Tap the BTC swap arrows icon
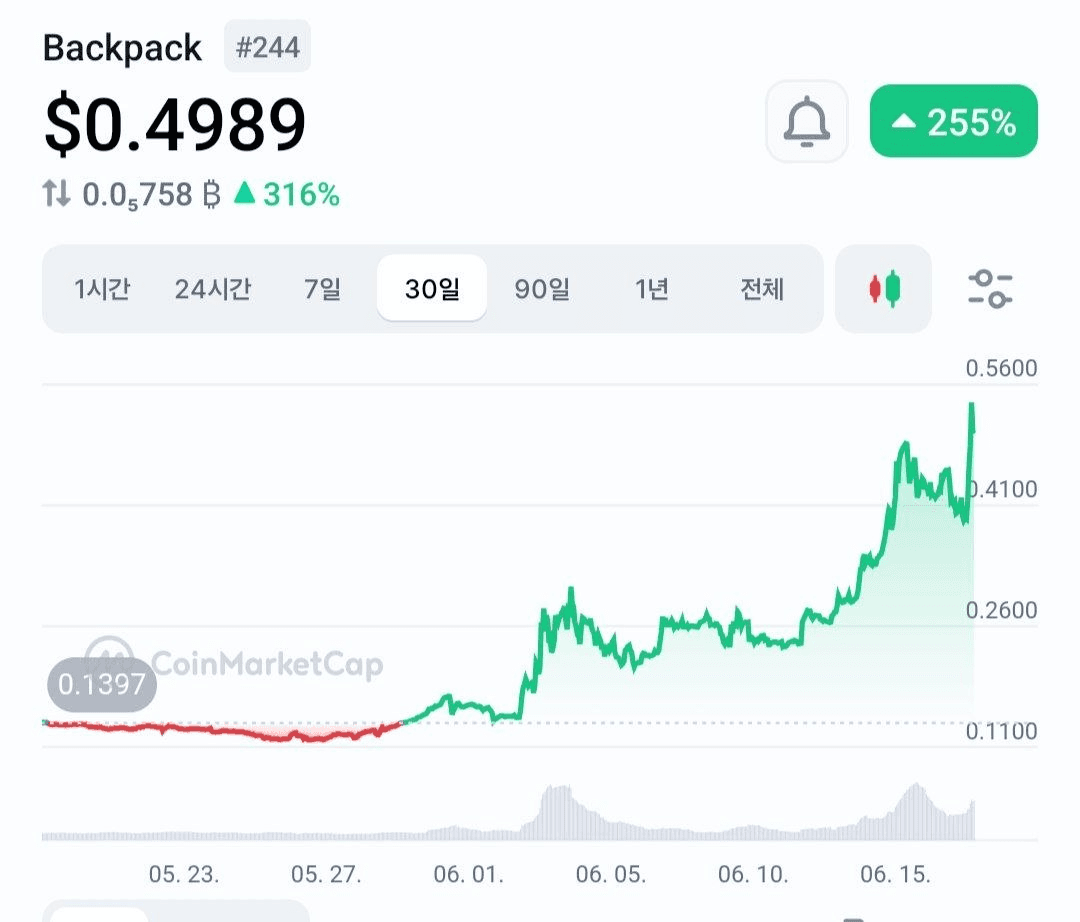1080x922 pixels. point(56,194)
